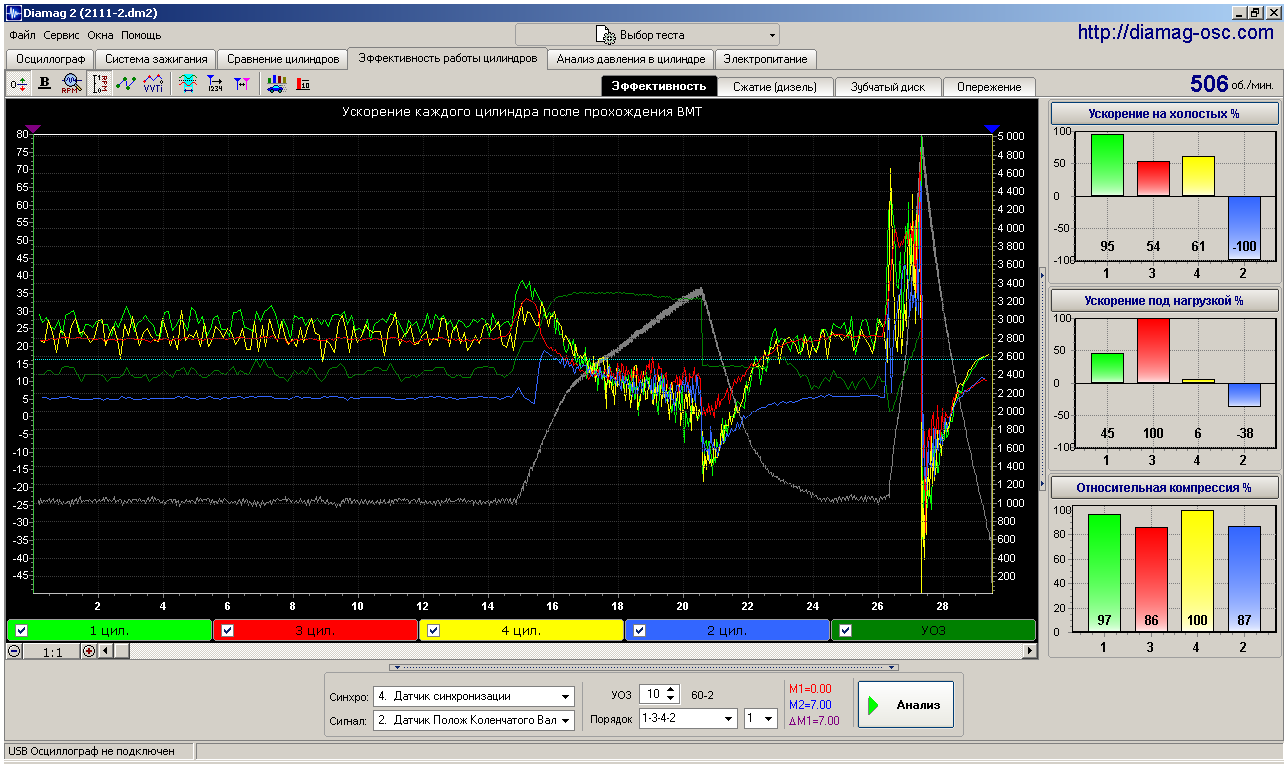Click the RPM magnifier toolbar icon

click(71, 84)
